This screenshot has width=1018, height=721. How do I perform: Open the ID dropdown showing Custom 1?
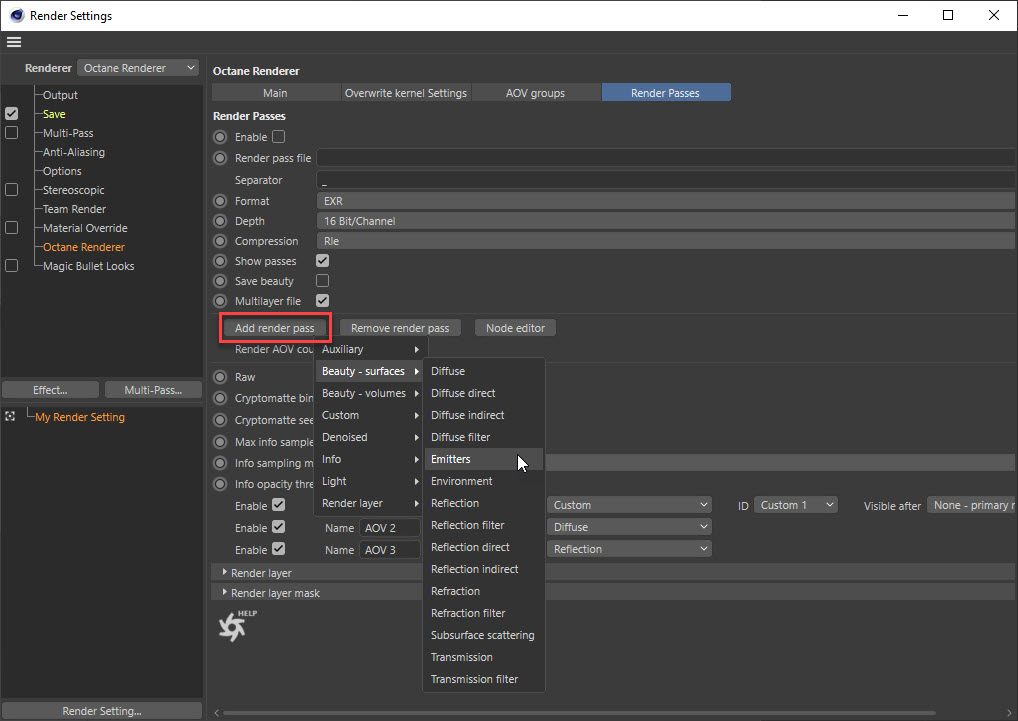click(796, 505)
